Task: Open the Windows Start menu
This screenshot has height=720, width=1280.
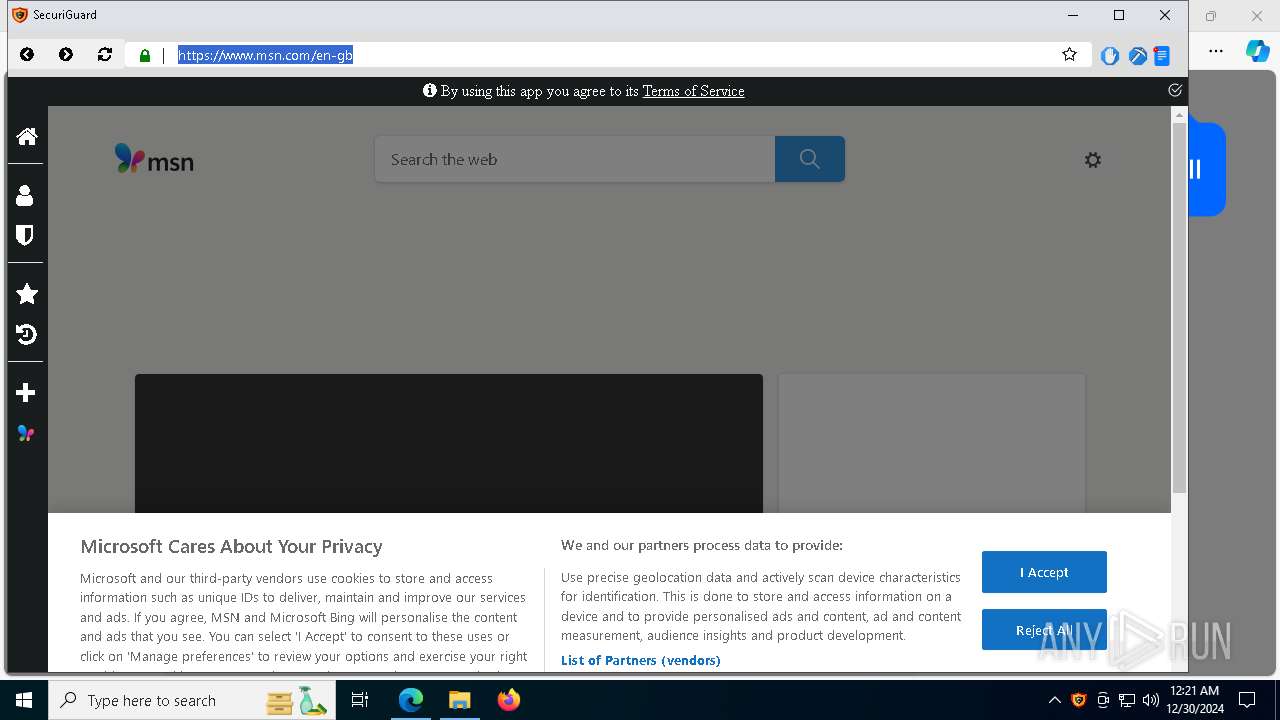Action: (x=24, y=700)
